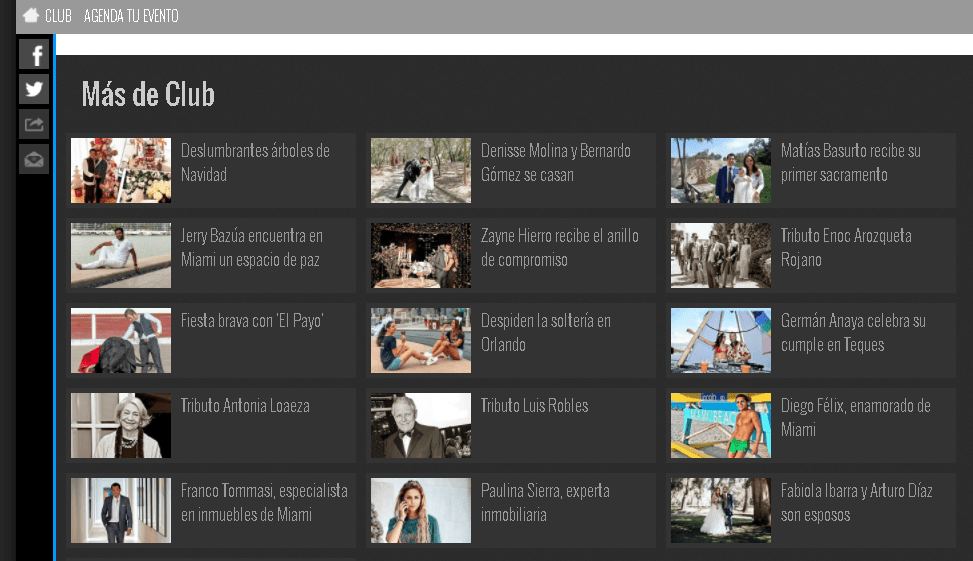
Task: Share the page on Facebook
Action: (x=34, y=55)
